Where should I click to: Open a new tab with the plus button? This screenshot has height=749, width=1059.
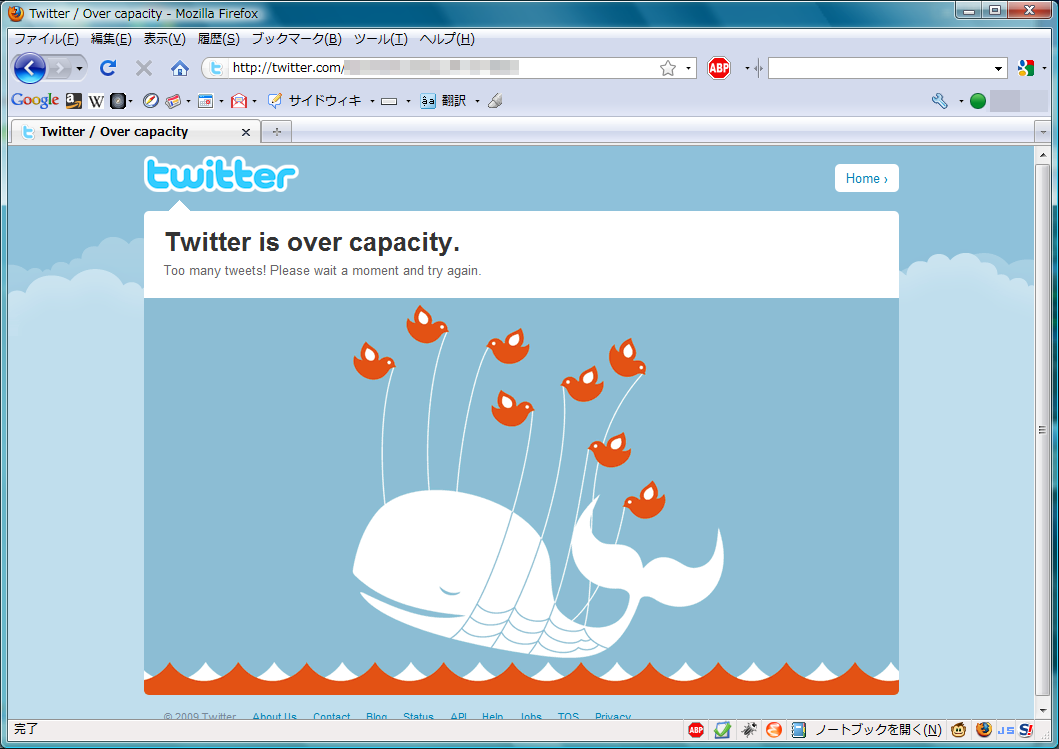pos(277,132)
